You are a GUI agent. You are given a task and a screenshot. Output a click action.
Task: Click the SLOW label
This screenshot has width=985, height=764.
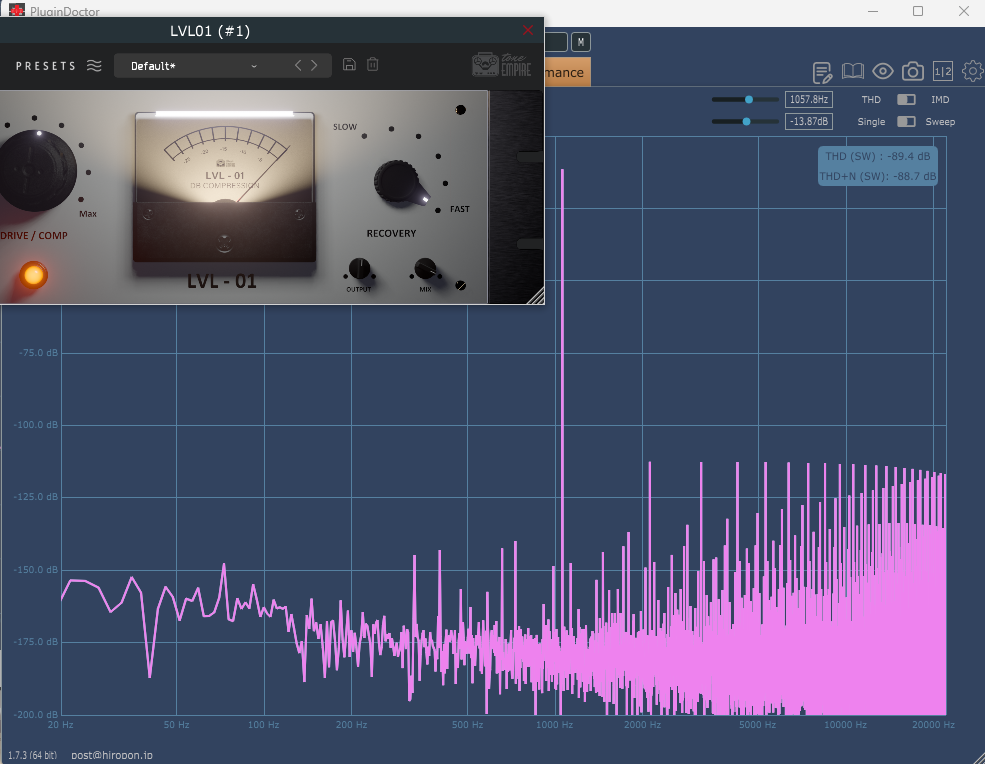click(x=345, y=127)
